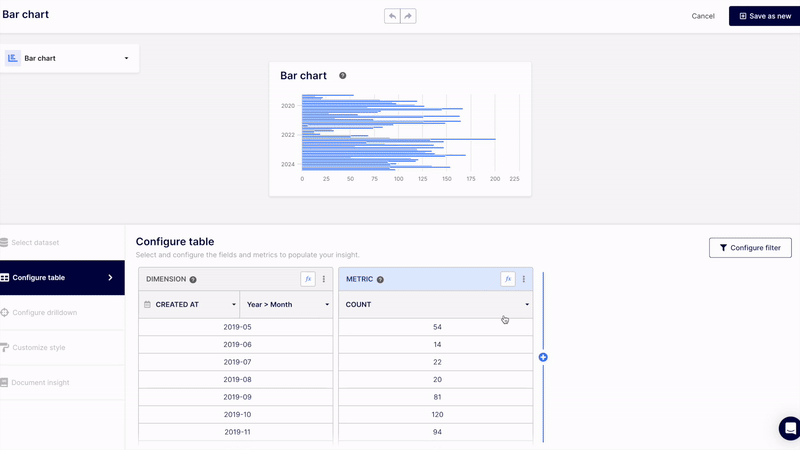This screenshot has height=450, width=800.
Task: Open the COUNT metric dropdown
Action: click(436, 305)
